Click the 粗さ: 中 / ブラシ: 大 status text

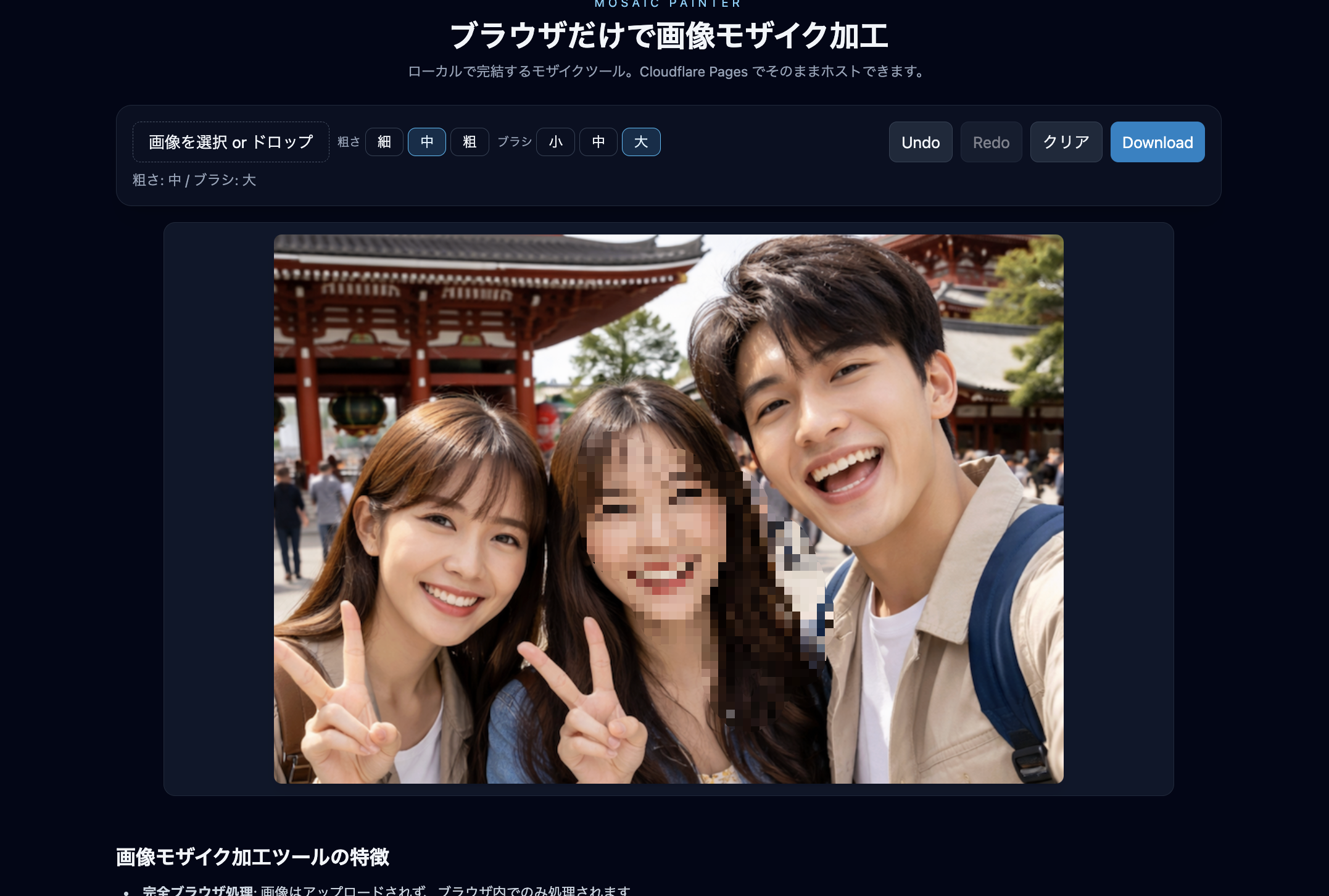point(194,180)
